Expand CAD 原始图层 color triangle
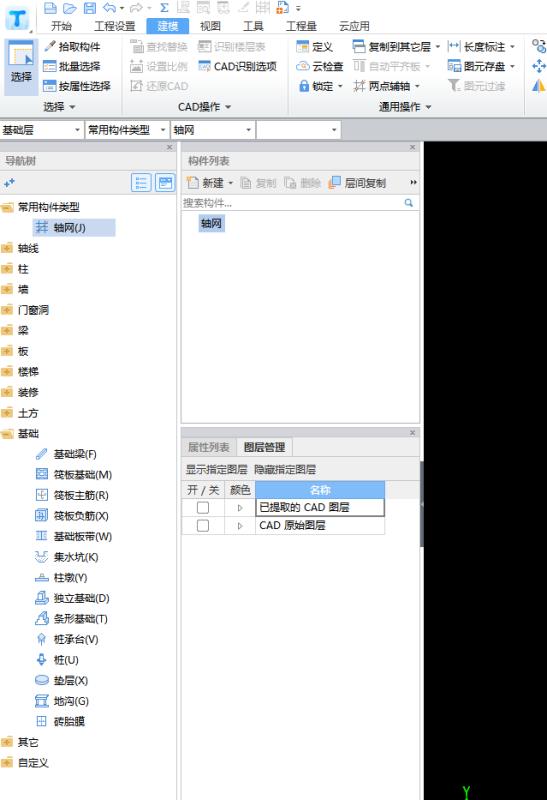This screenshot has width=547, height=800. click(240, 526)
